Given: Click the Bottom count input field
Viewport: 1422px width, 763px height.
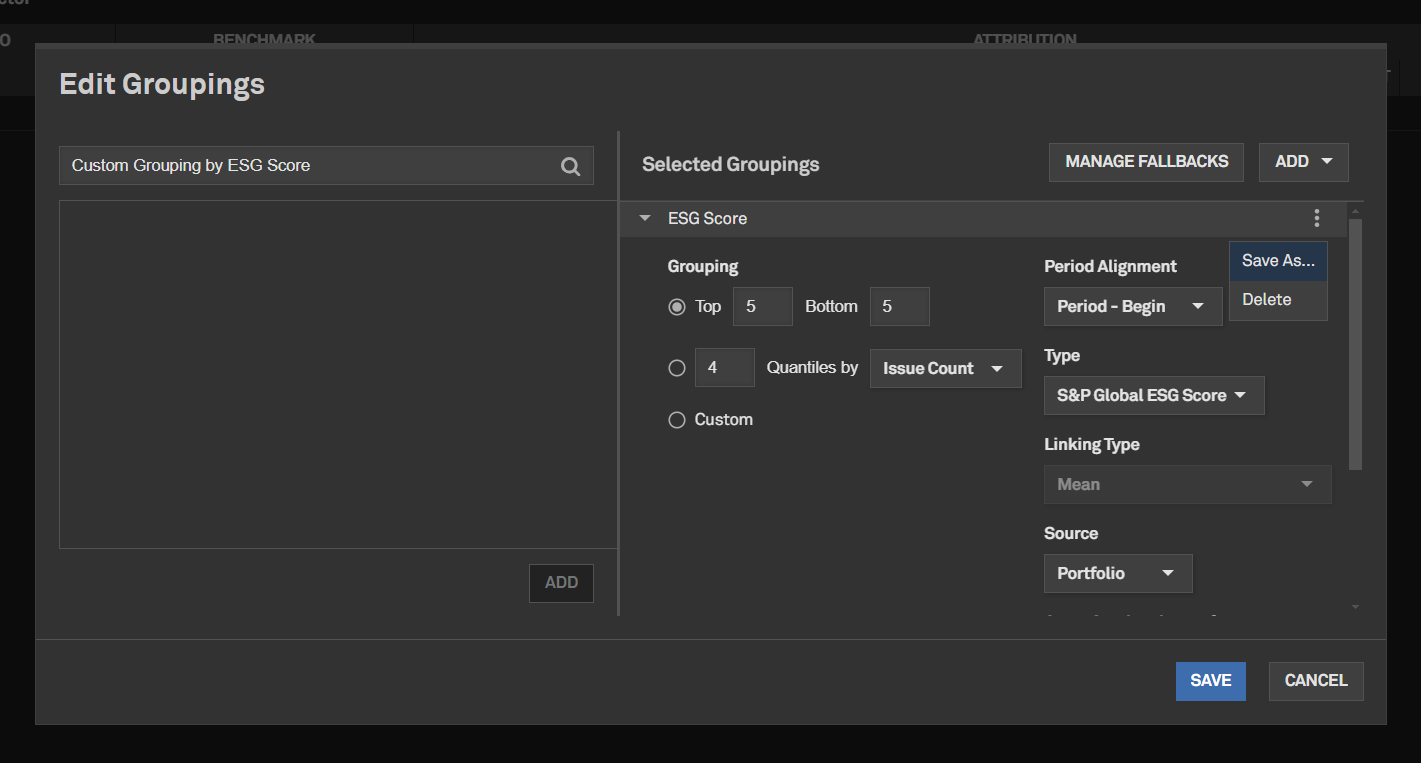Looking at the screenshot, I should (x=899, y=307).
